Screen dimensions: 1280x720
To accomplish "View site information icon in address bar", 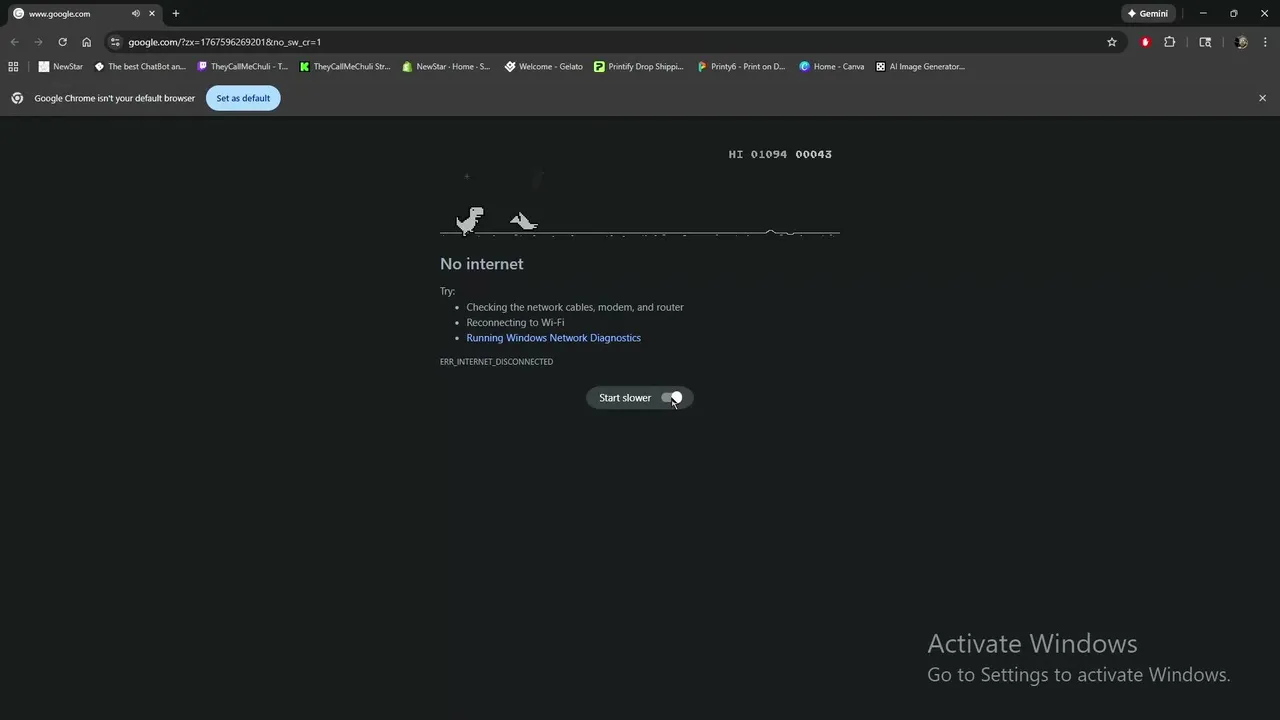I will [x=115, y=42].
